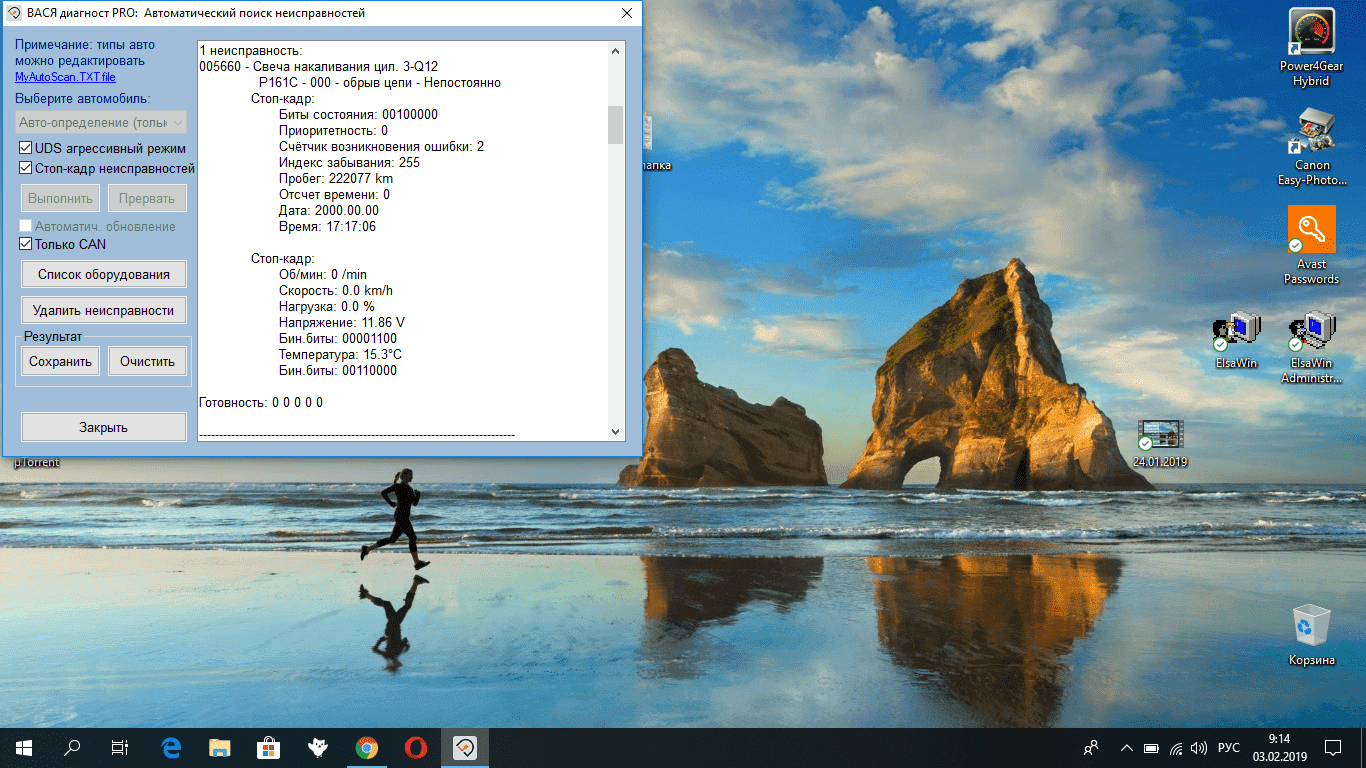Image resolution: width=1366 pixels, height=768 pixels.
Task: Click '1 неисправность:' header line
Action: [251, 50]
